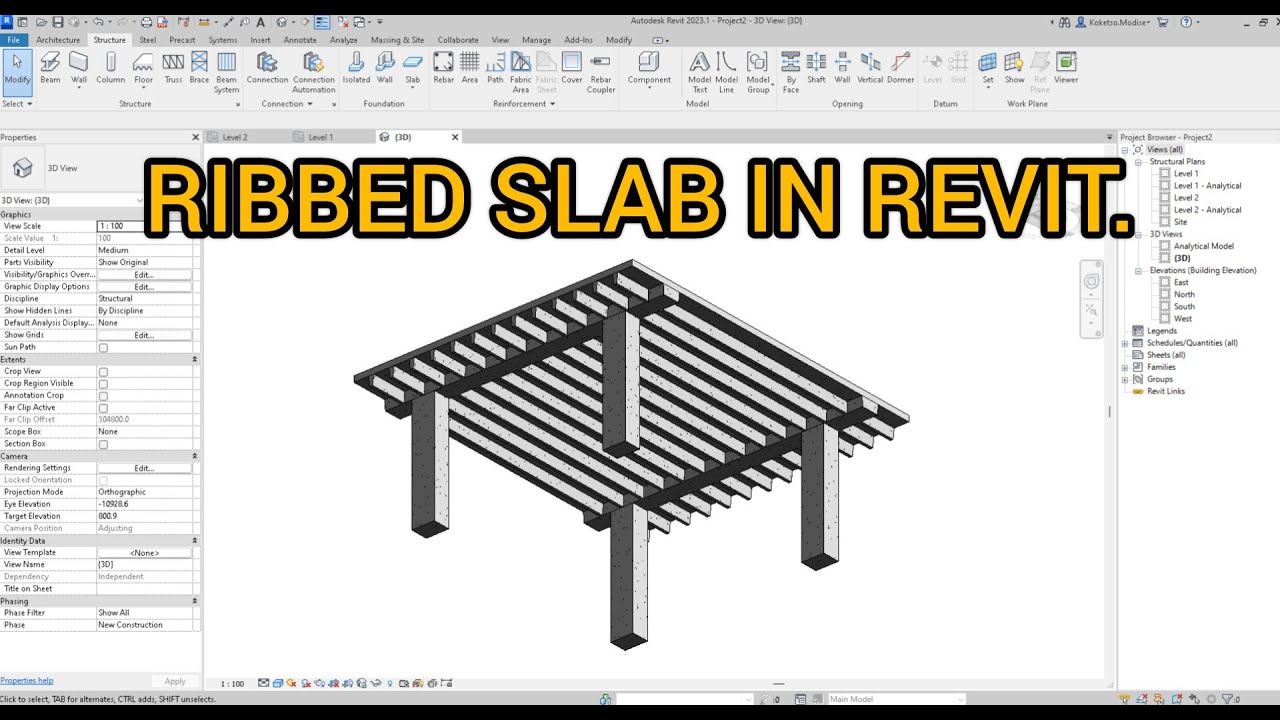The width and height of the screenshot is (1280, 720).
Task: Toggle the Far Clip Active checkbox
Action: point(103,408)
